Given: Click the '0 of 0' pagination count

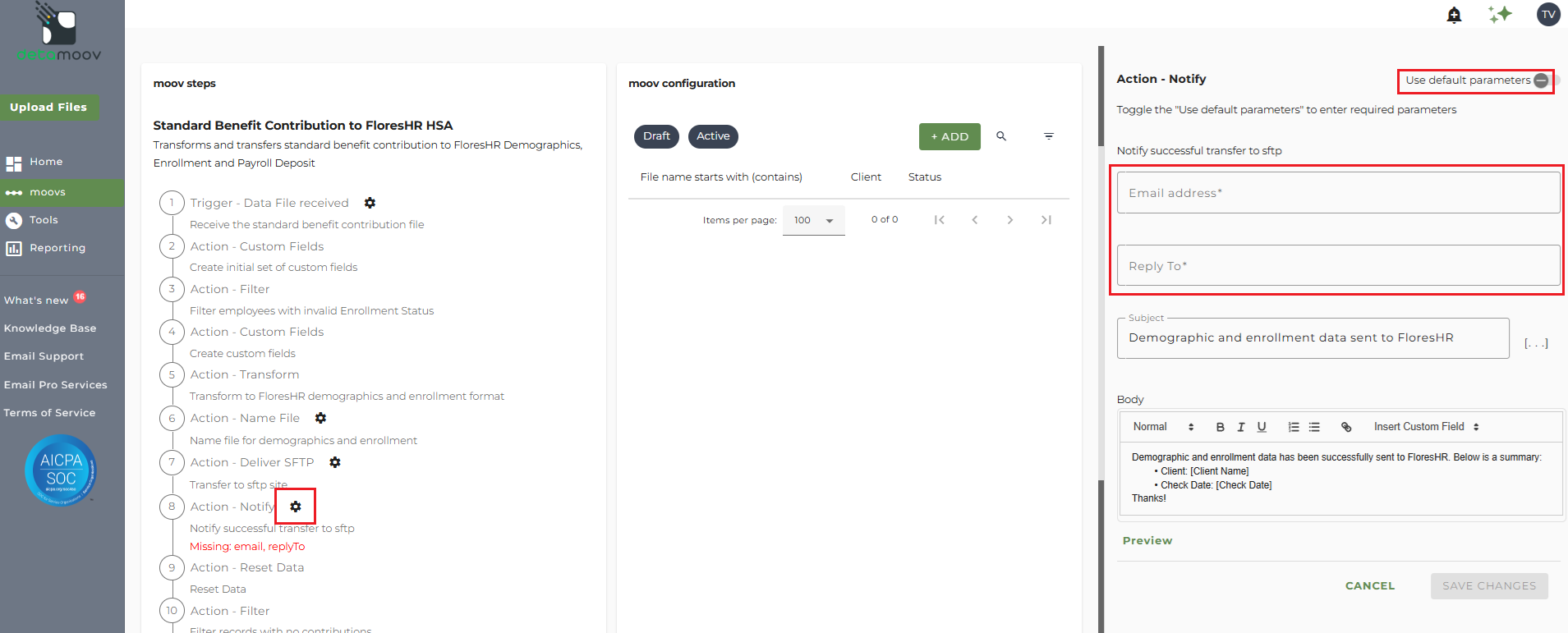Looking at the screenshot, I should coord(885,220).
